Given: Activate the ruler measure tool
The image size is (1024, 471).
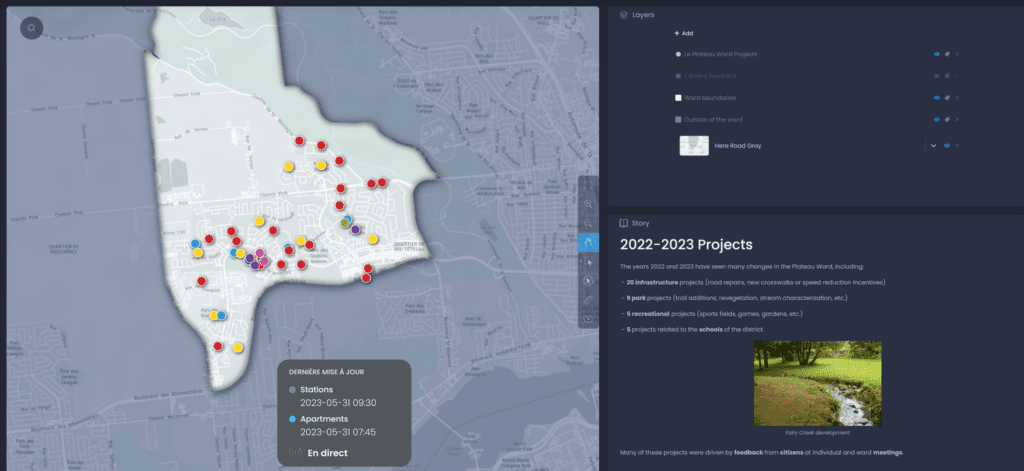Looking at the screenshot, I should (588, 300).
